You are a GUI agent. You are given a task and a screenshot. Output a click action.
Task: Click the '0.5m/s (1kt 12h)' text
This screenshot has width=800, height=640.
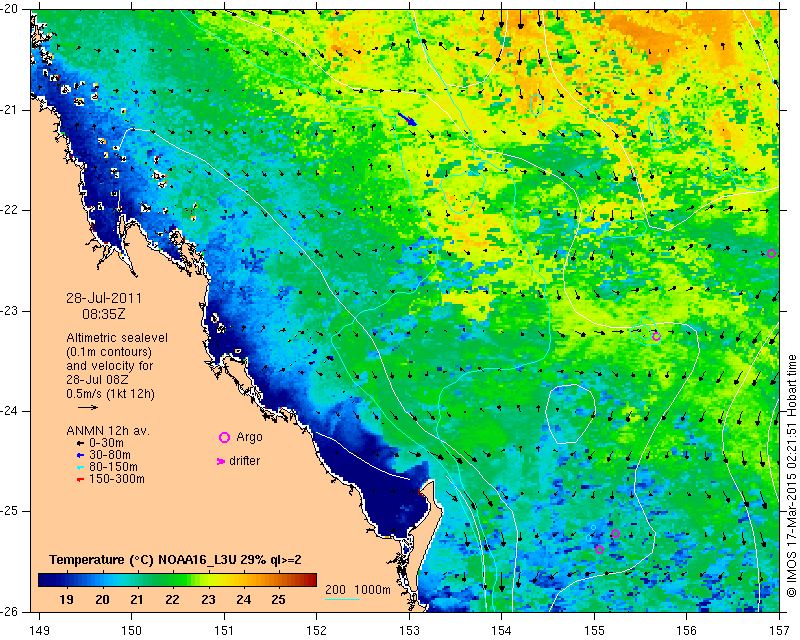(110, 394)
